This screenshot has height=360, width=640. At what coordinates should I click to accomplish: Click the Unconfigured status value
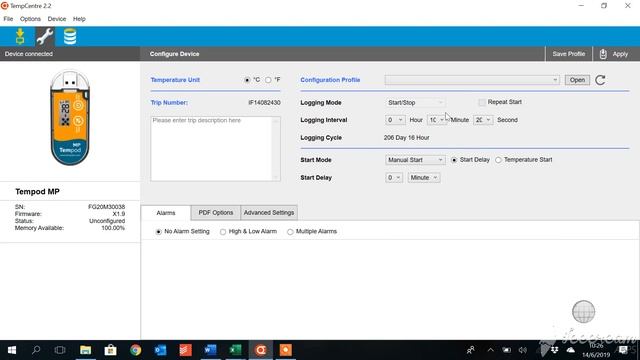click(x=107, y=221)
